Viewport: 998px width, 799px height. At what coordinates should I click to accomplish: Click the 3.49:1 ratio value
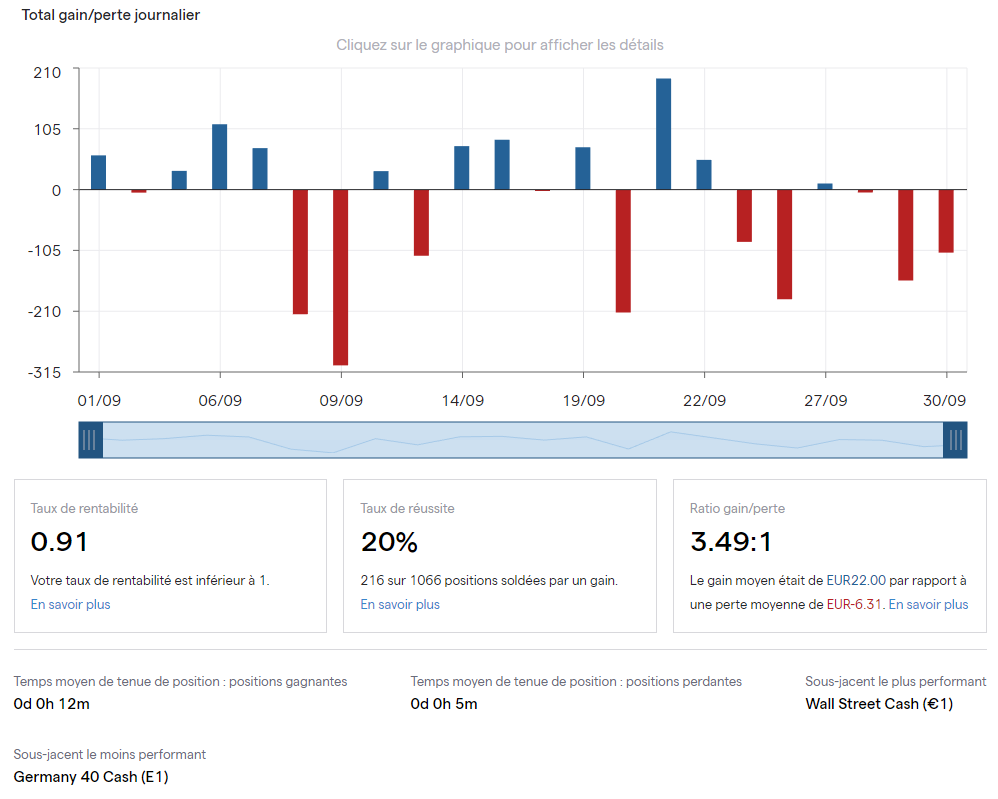[731, 542]
